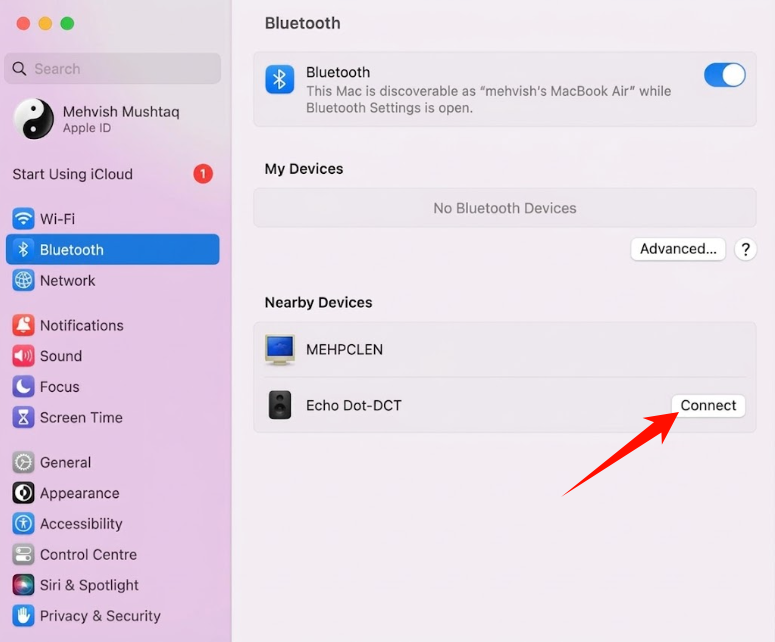This screenshot has width=775, height=642.
Task: Click the Screen Time hourglass icon
Action: point(23,417)
